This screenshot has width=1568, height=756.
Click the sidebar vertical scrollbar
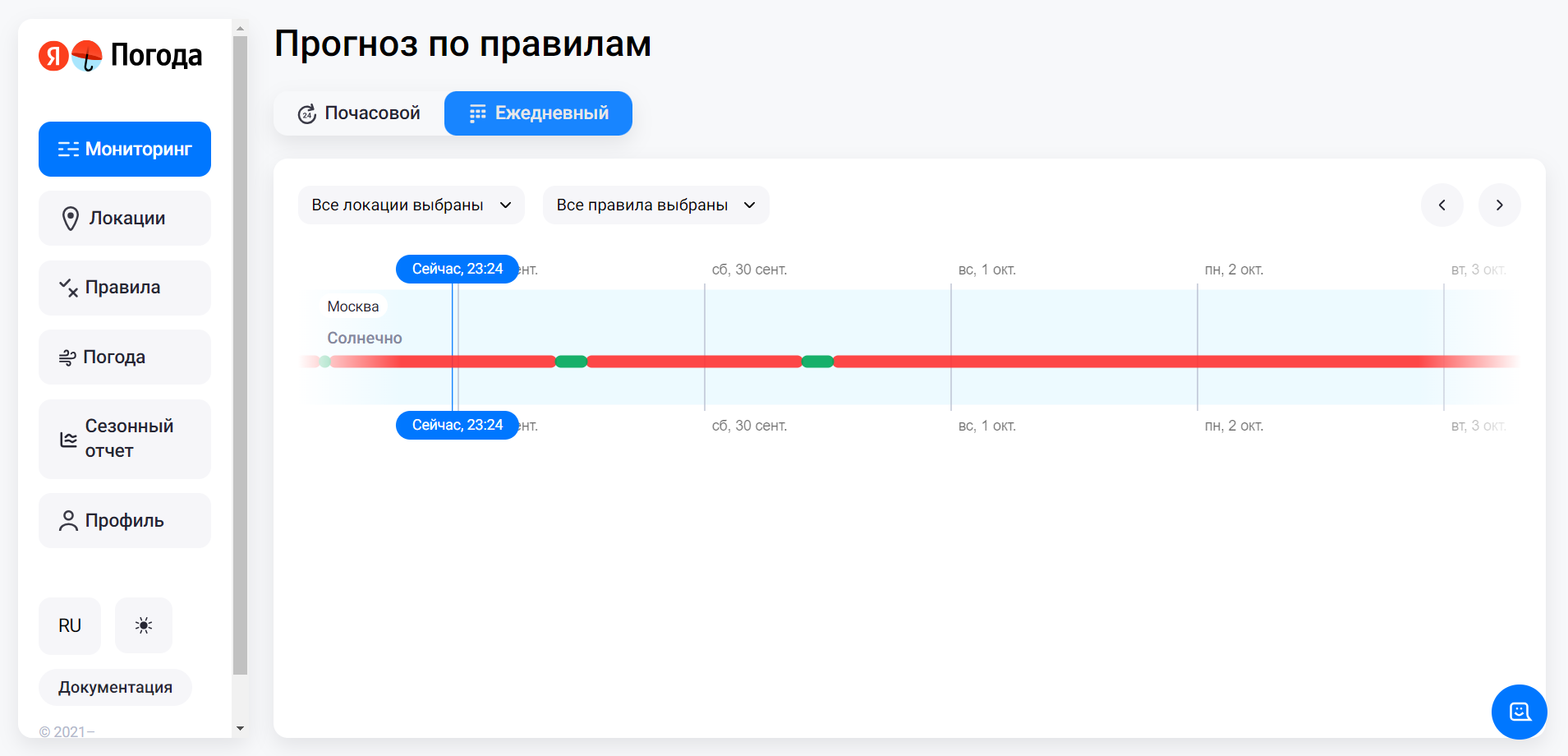pos(240,353)
